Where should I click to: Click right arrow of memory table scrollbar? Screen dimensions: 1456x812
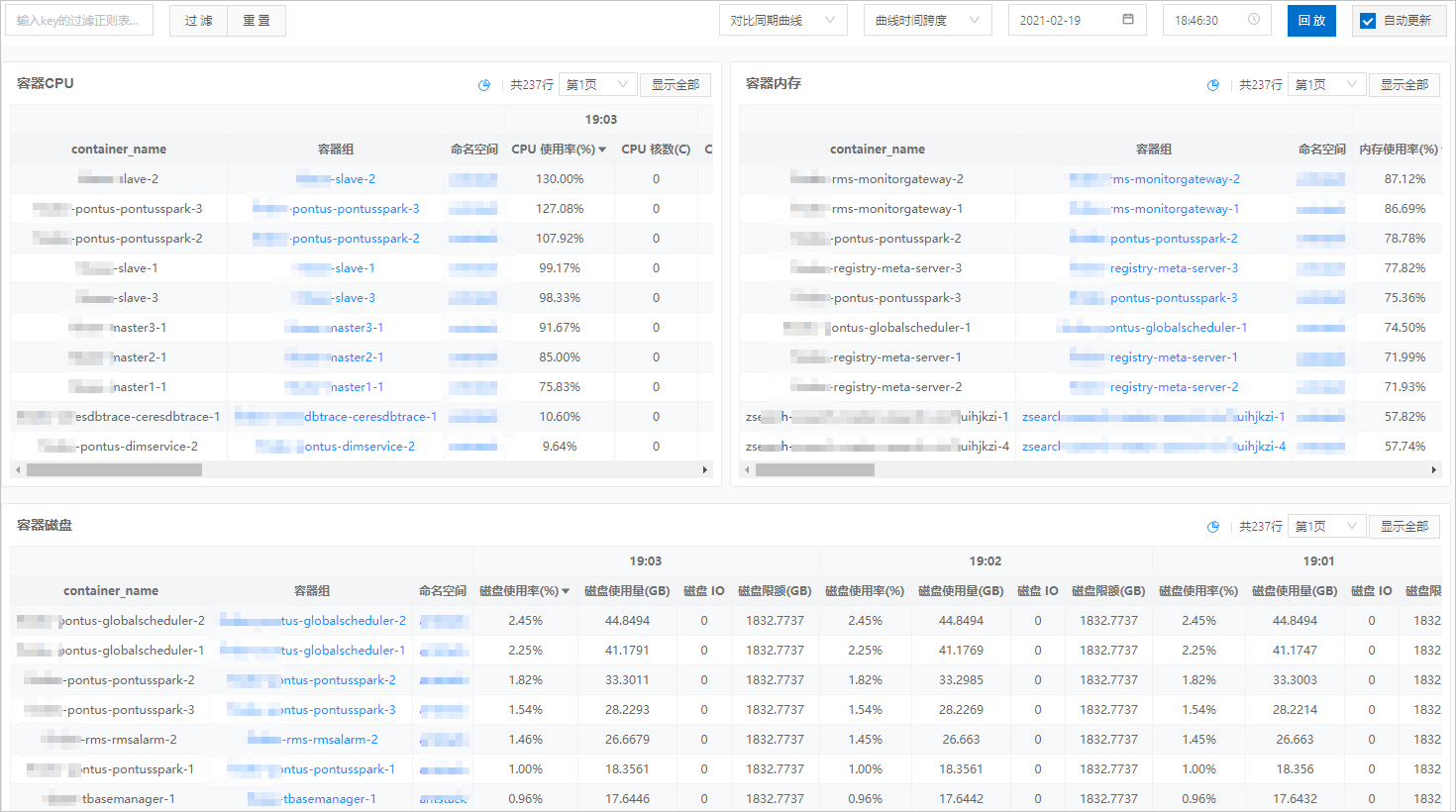(x=1434, y=470)
